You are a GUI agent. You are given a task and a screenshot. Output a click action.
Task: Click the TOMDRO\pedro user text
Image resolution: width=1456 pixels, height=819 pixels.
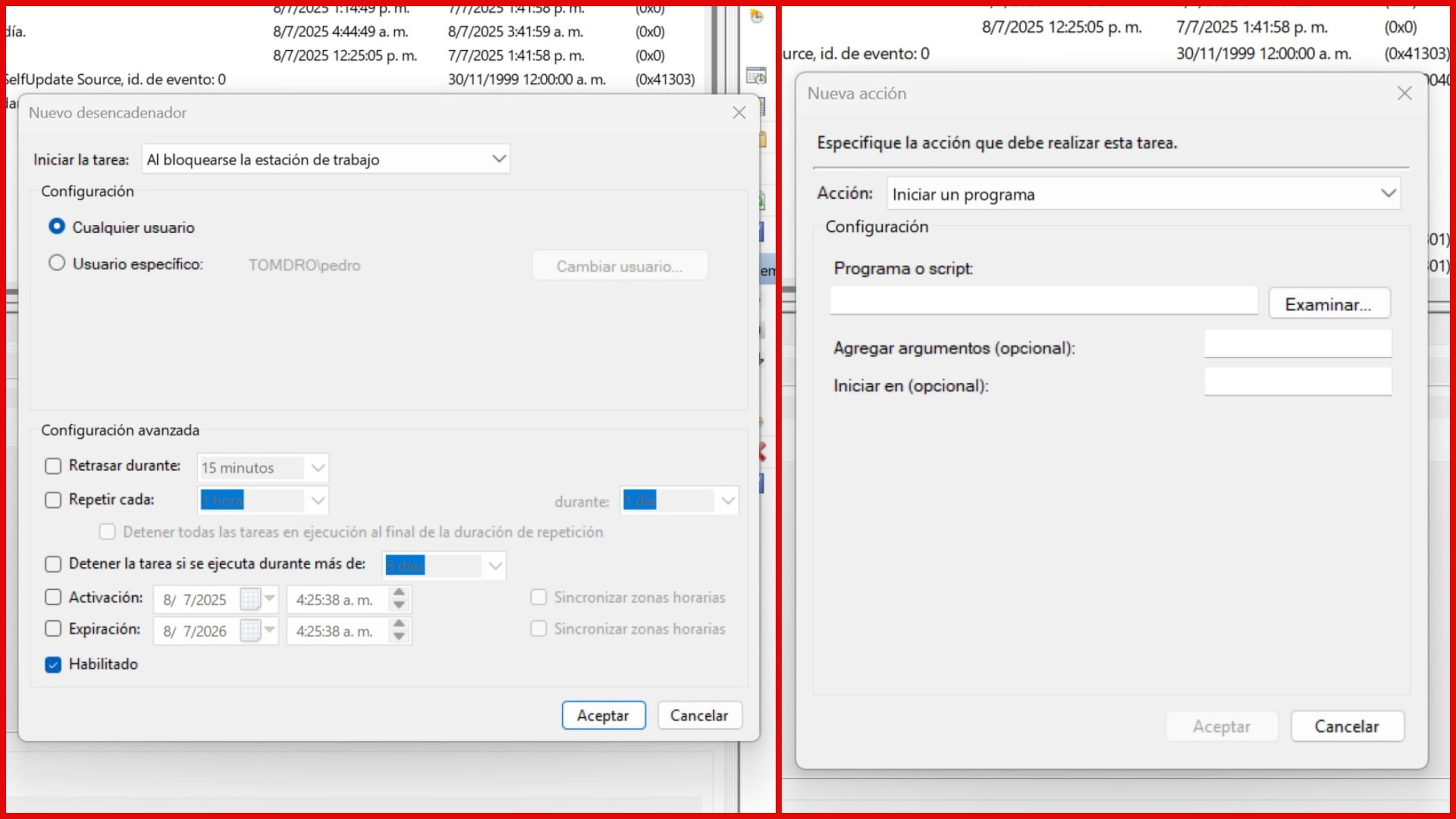pyautogui.click(x=304, y=265)
